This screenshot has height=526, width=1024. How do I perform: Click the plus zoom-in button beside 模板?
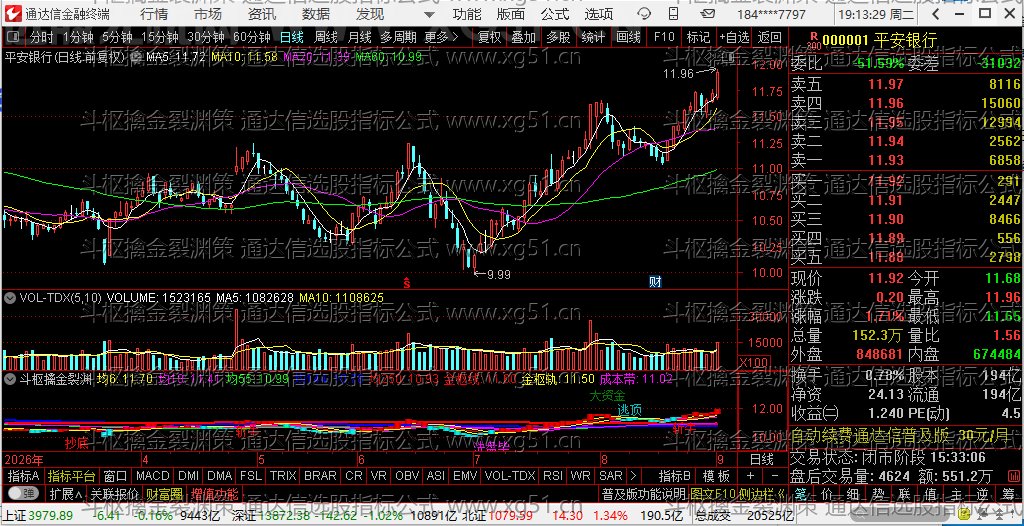[750, 476]
